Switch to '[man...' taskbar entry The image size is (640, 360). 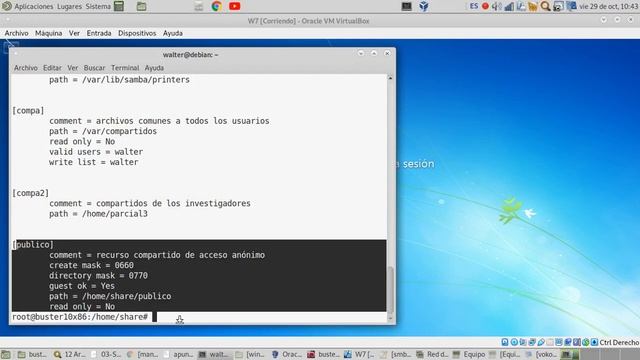click(142, 354)
